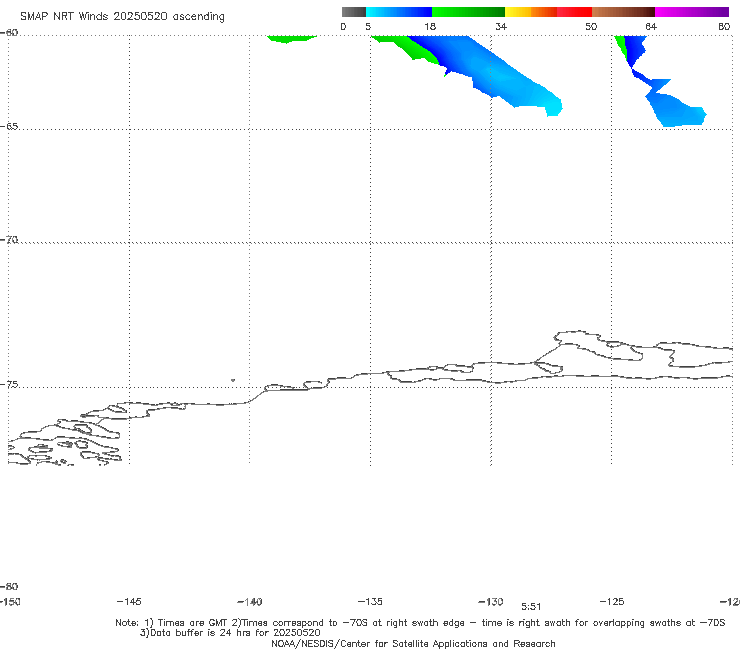Viewport: 740px width, 650px height.
Task: Click the yellow-orange segment of the color bar
Action: (x=531, y=12)
